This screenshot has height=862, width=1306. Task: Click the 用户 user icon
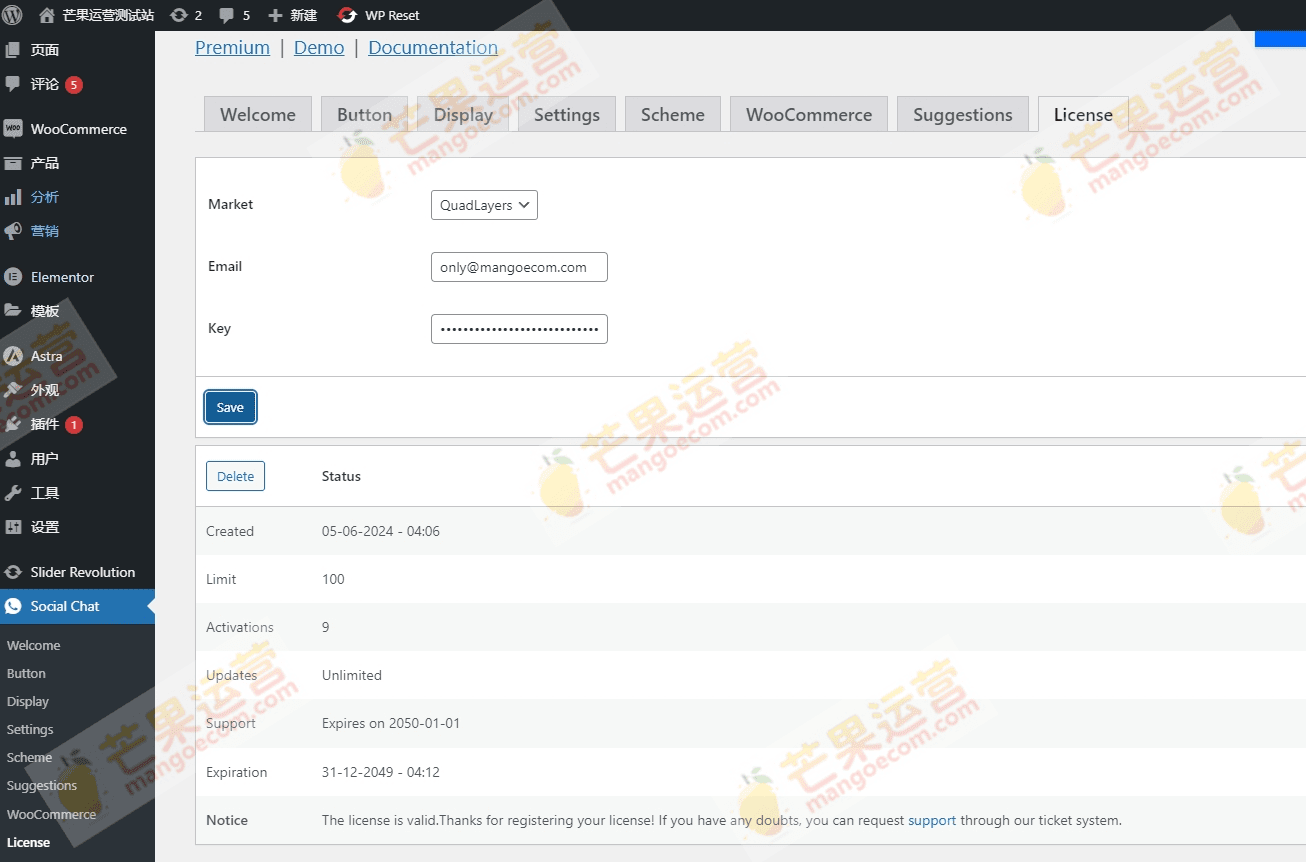click(13, 458)
